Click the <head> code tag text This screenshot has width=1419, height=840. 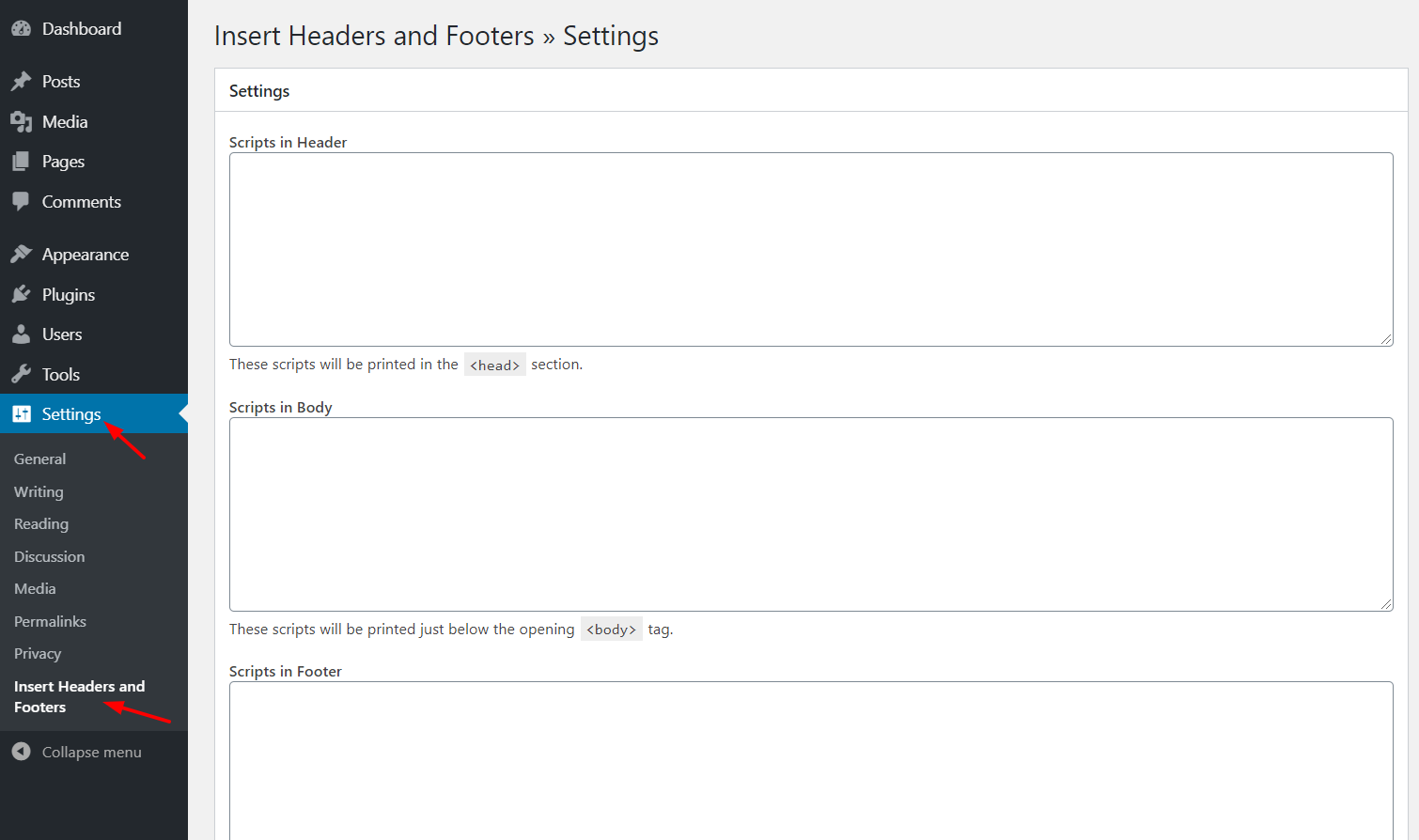tap(495, 366)
